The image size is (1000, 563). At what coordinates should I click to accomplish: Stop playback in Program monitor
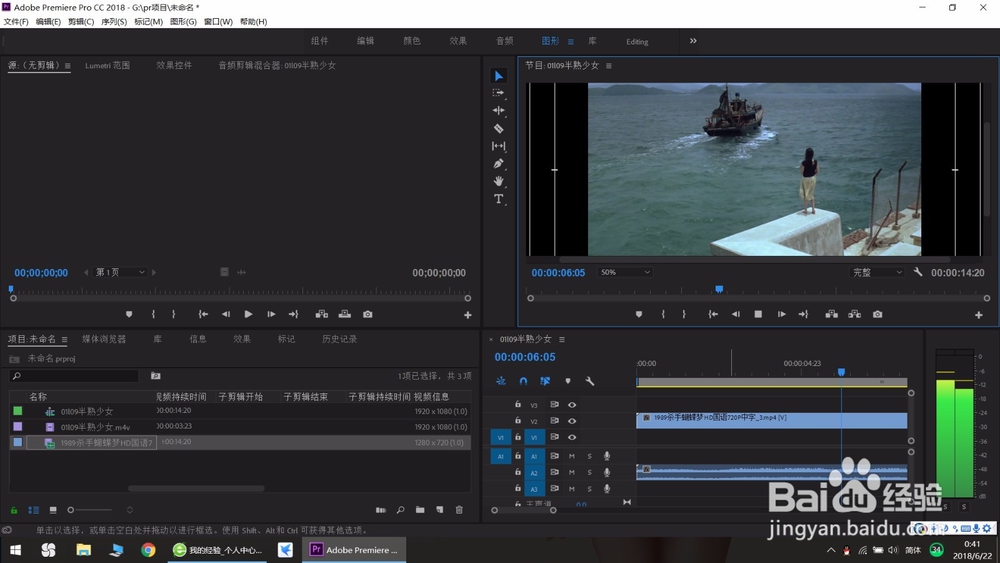[758, 314]
